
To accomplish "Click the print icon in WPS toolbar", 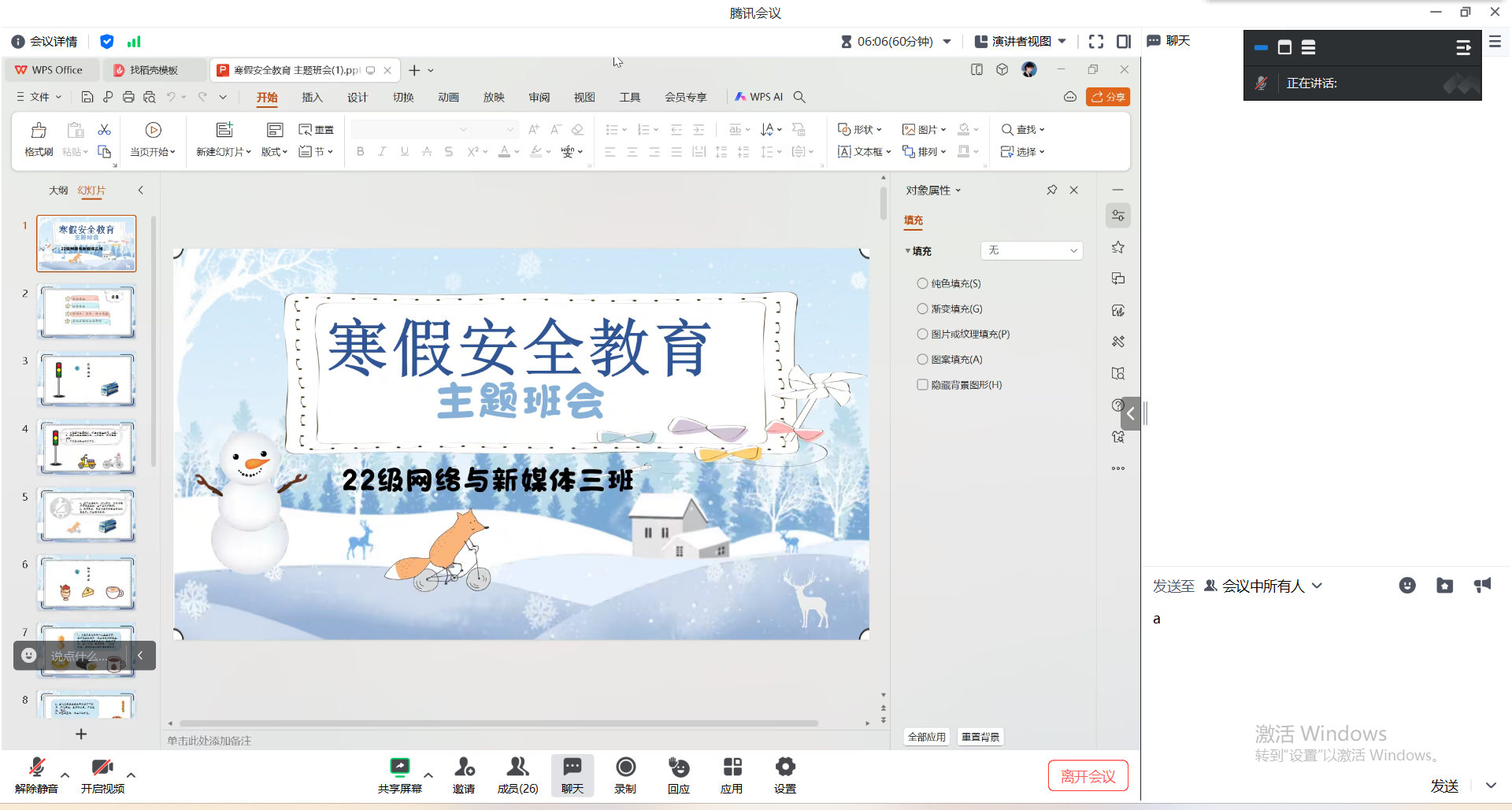I will click(x=128, y=97).
